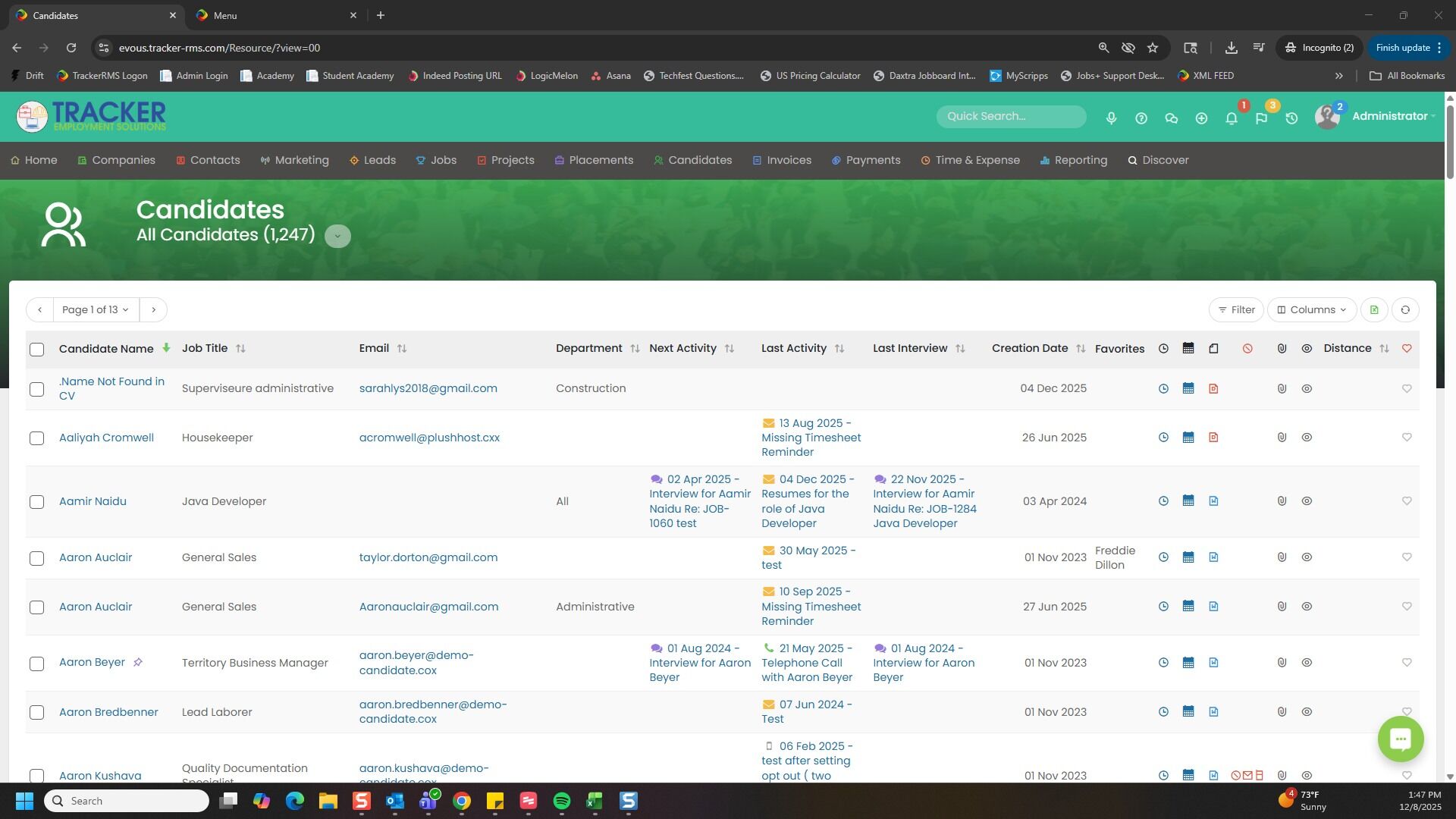Click the Filter button
This screenshot has height=819, width=1456.
coord(1236,309)
